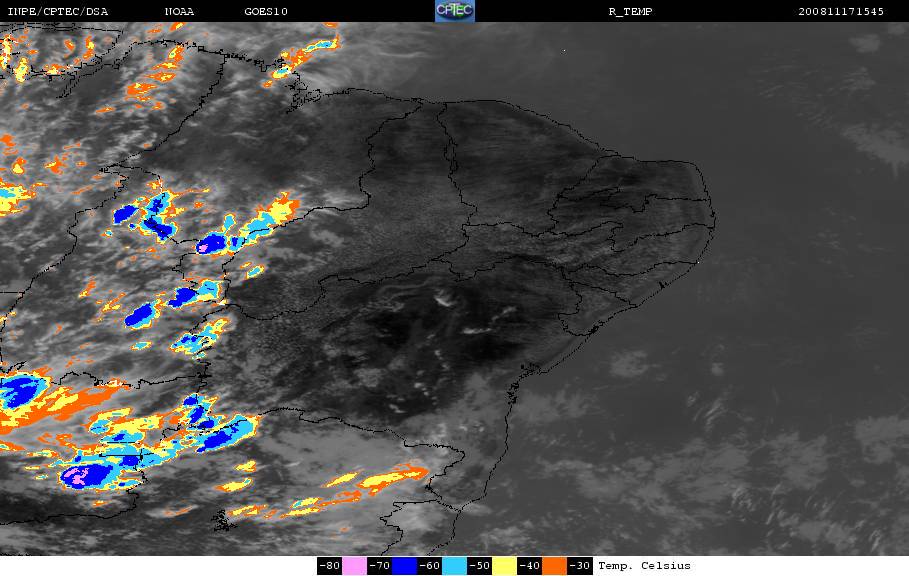Click the -30 legend value
The width and height of the screenshot is (909, 576).
(x=580, y=566)
